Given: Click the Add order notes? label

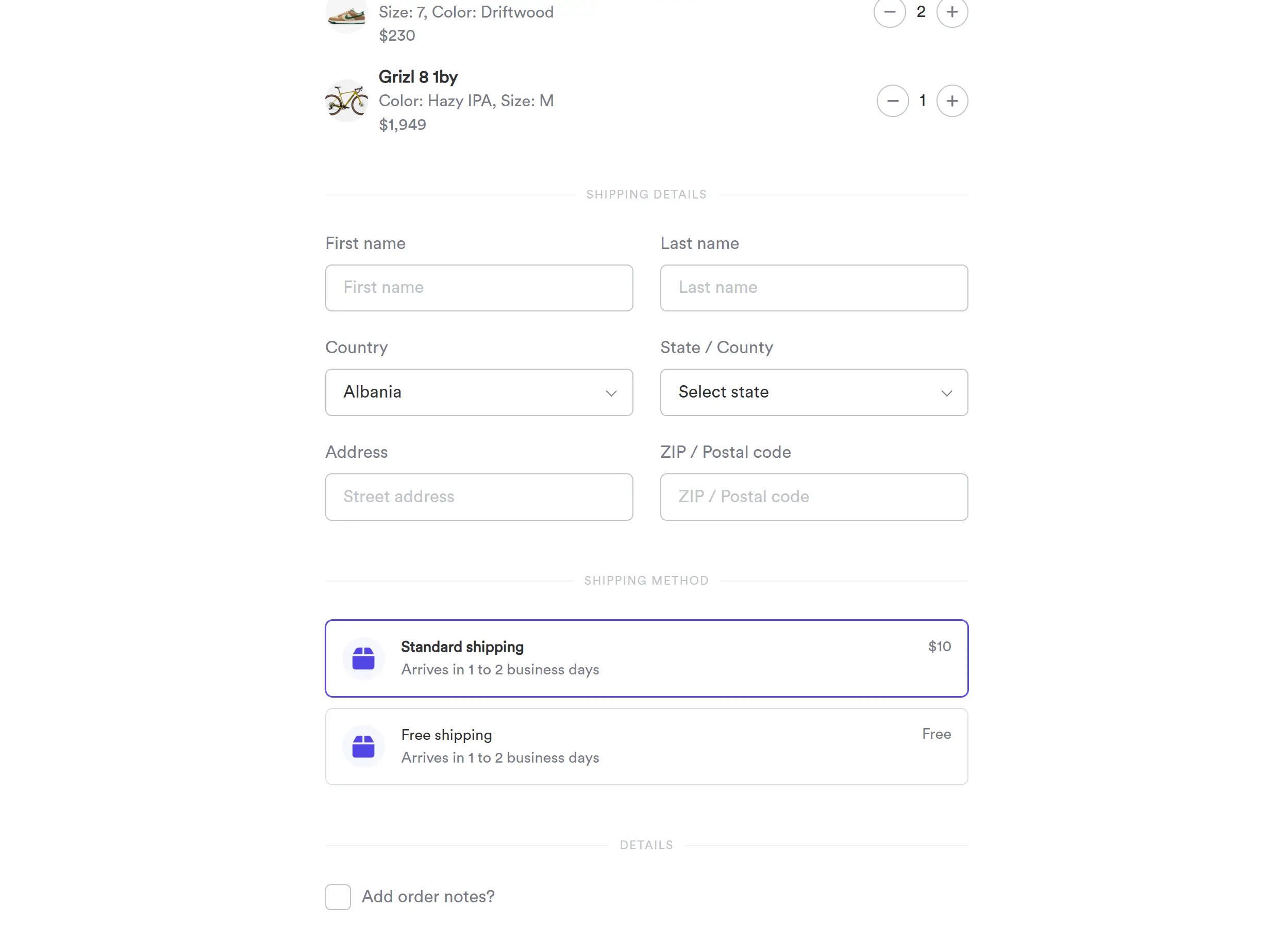Looking at the screenshot, I should 428,896.
